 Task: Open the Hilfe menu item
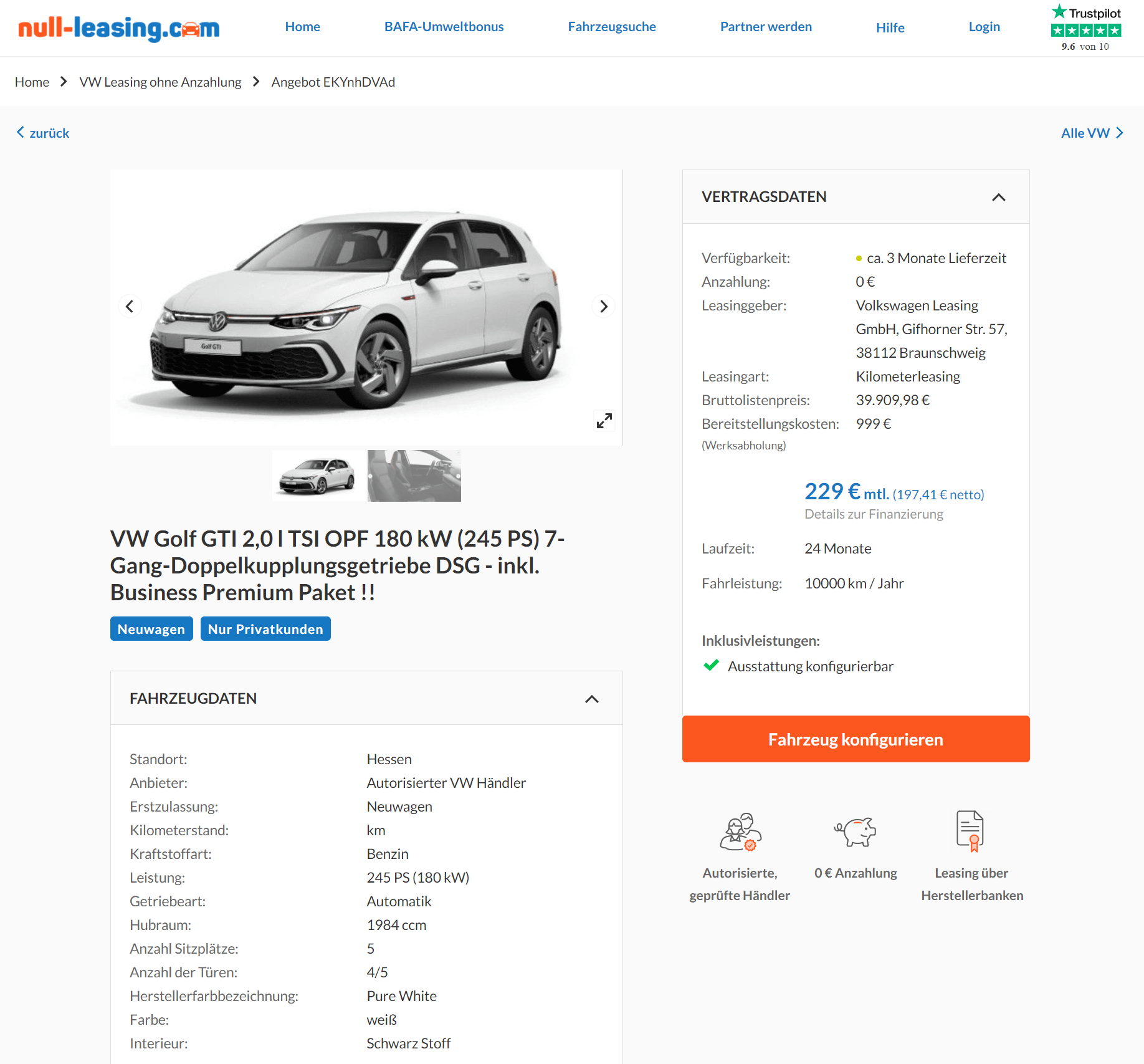click(x=890, y=27)
